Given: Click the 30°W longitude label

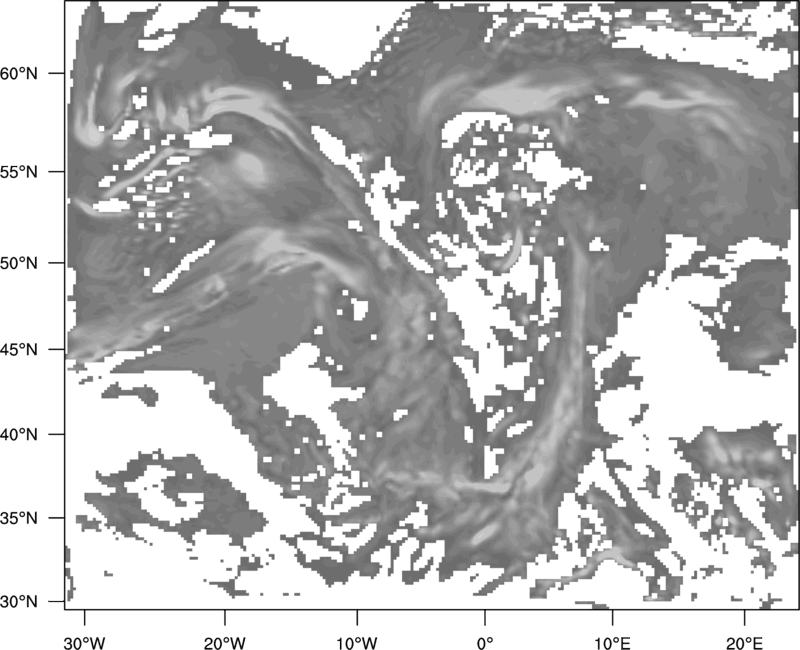Looking at the screenshot, I should click(x=84, y=643).
